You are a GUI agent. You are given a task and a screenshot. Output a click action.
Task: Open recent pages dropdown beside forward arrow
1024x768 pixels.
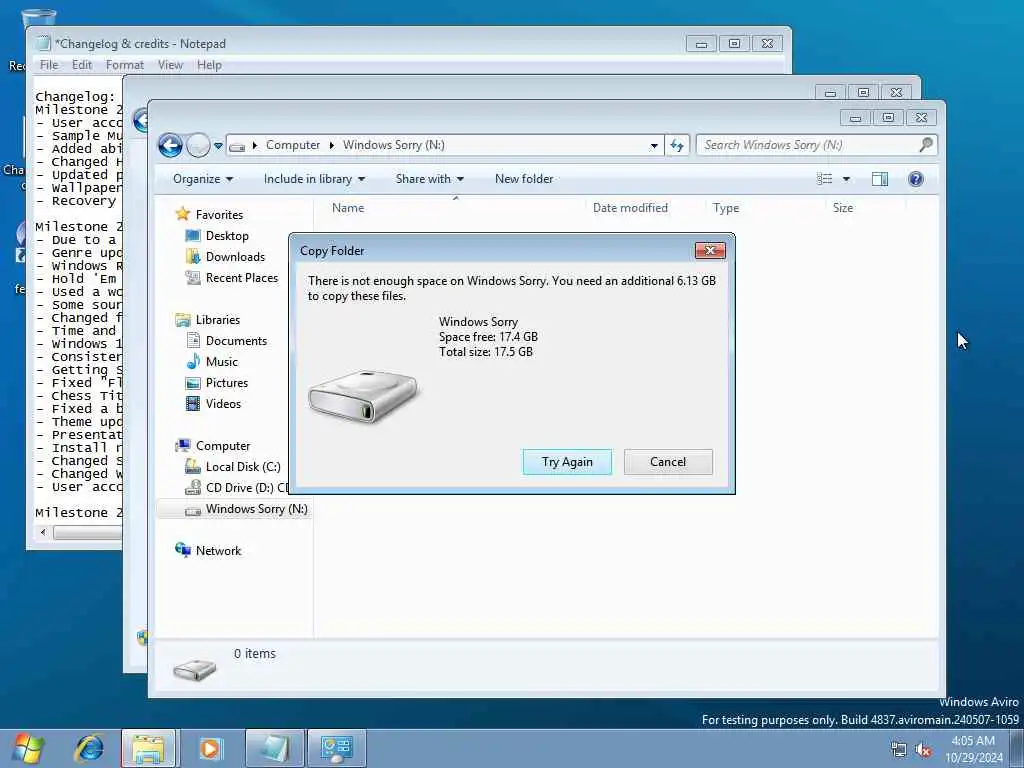click(x=218, y=146)
